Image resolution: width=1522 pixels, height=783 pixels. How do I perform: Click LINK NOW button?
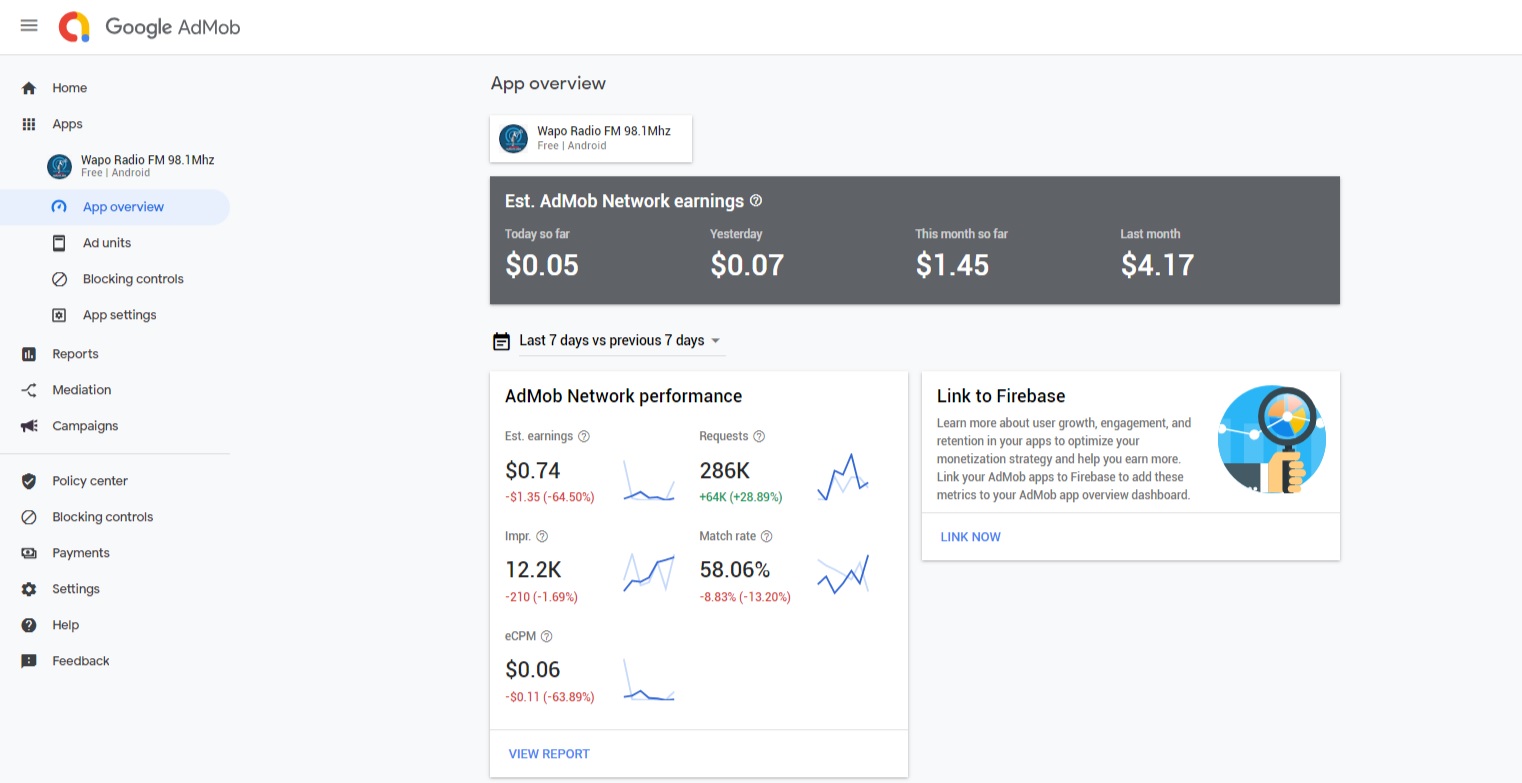[970, 537]
